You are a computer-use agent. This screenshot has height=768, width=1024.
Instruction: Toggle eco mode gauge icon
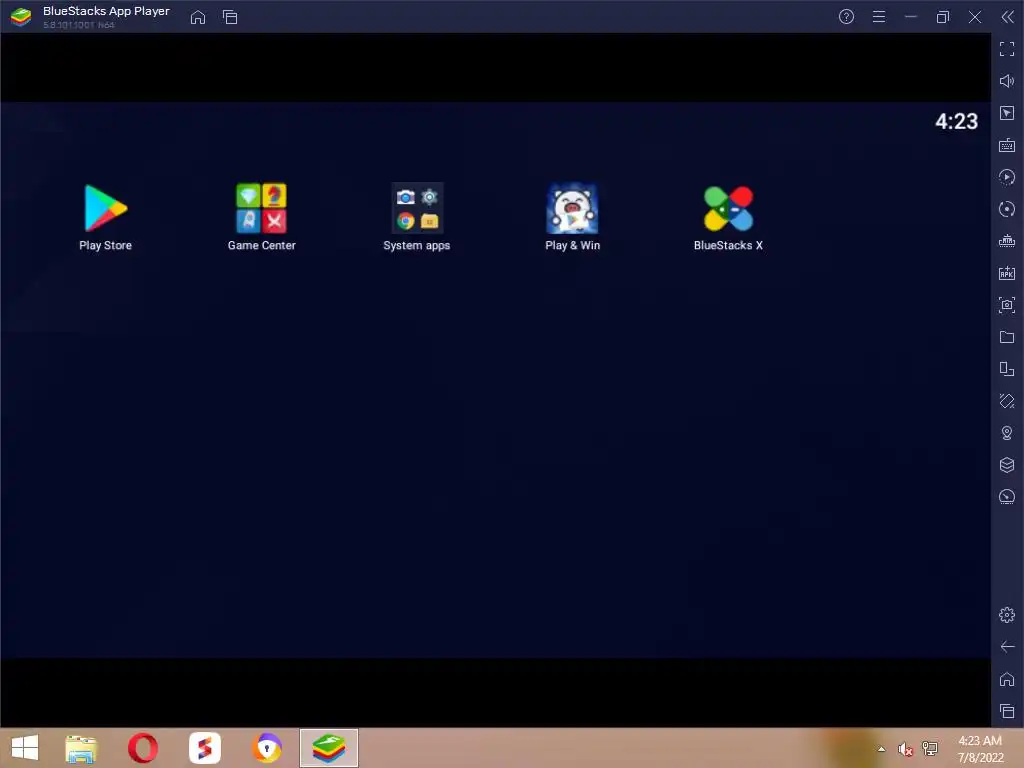[x=1007, y=497]
